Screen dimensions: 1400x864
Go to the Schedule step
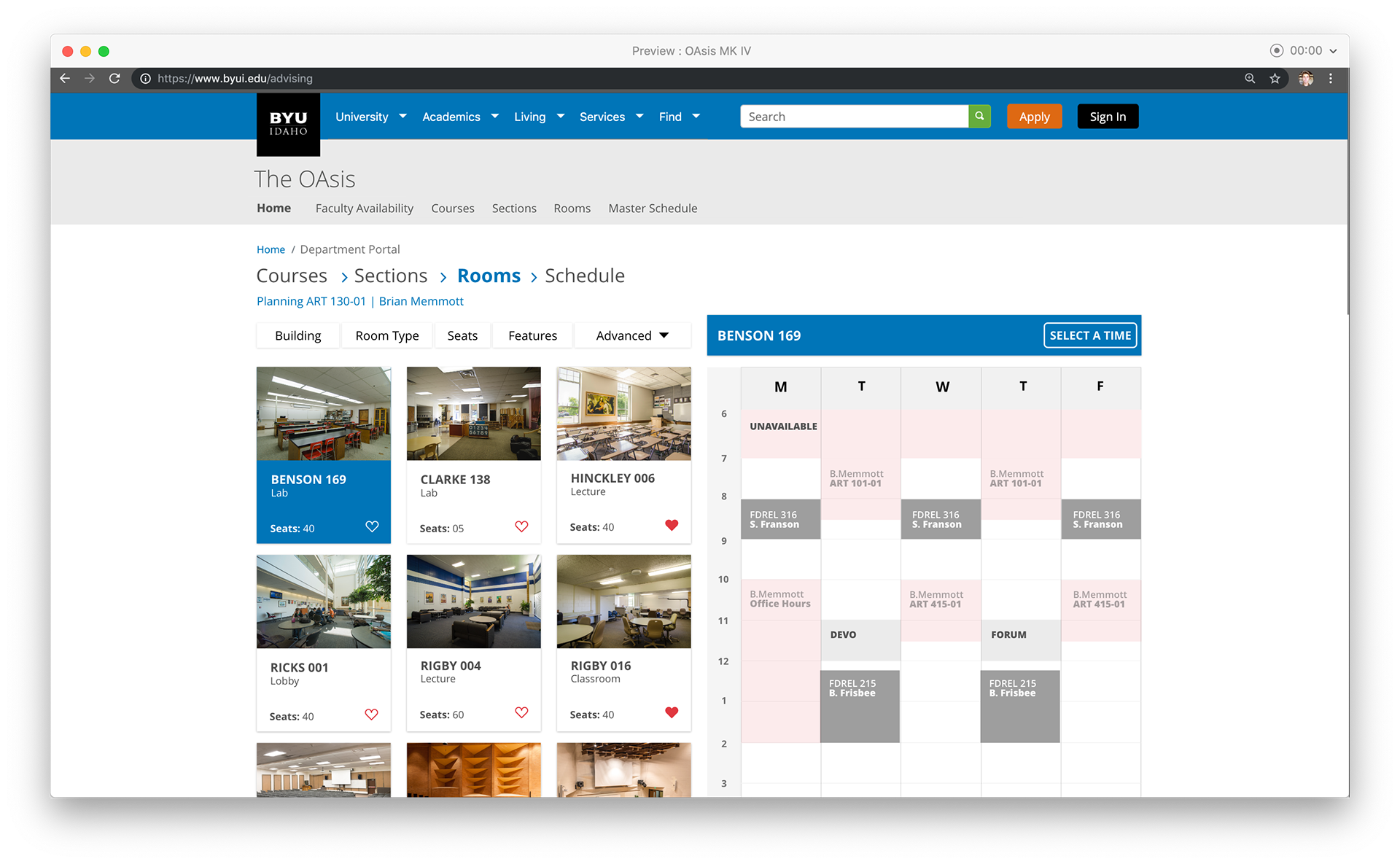pos(585,276)
